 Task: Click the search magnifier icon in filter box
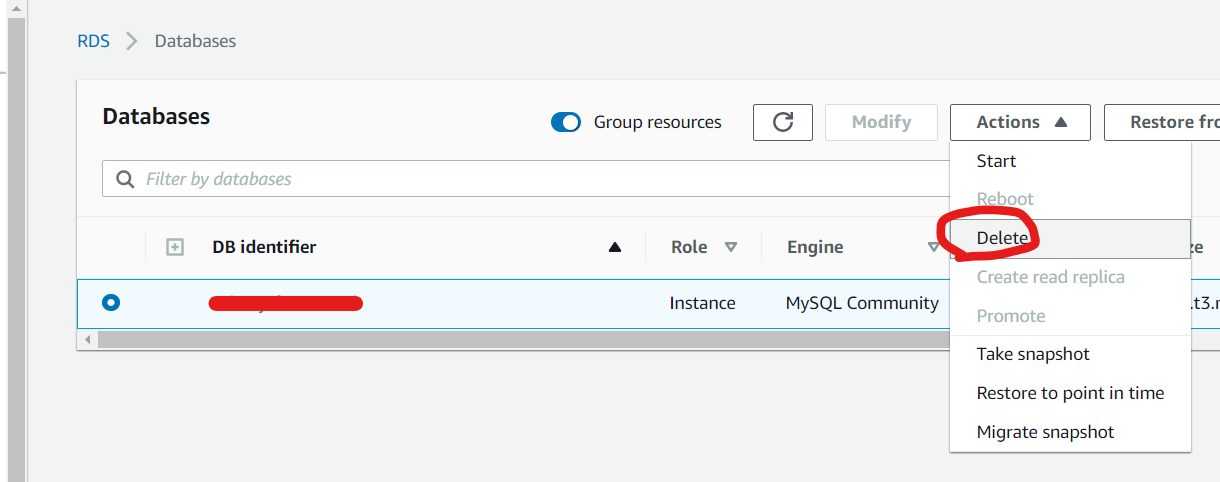pyautogui.click(x=125, y=179)
